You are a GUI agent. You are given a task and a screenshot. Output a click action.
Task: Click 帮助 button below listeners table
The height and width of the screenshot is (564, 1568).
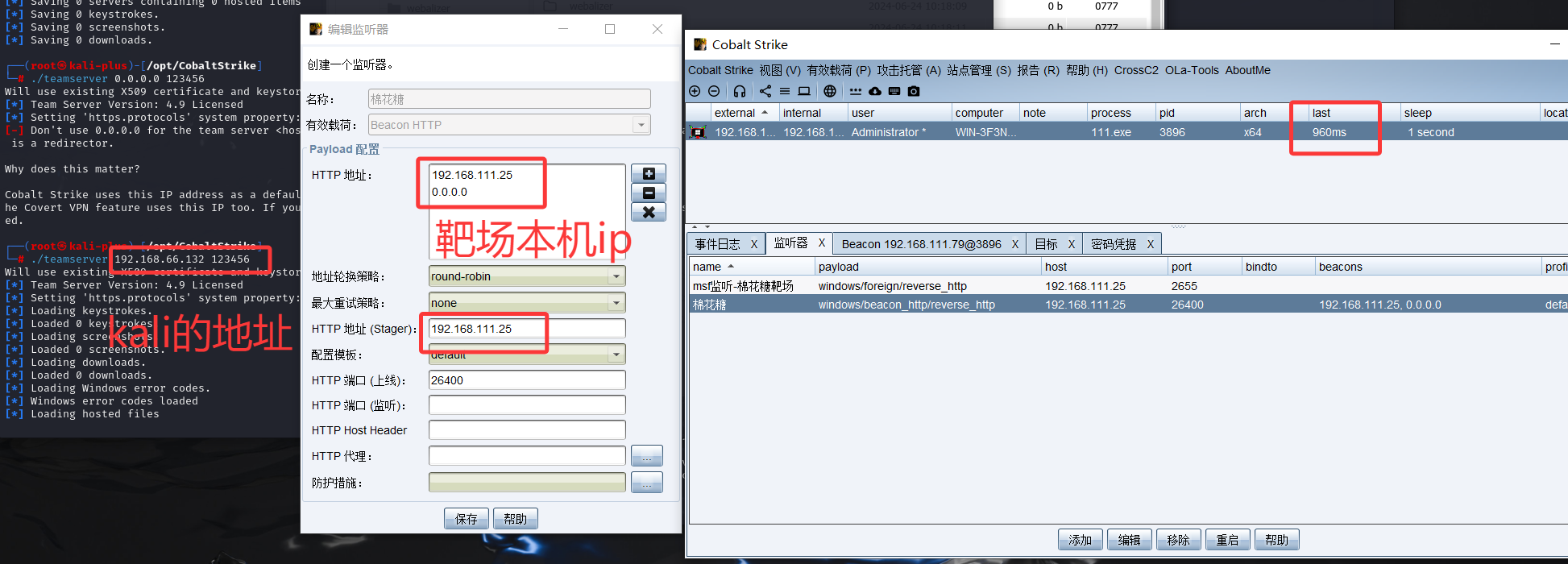click(1277, 540)
